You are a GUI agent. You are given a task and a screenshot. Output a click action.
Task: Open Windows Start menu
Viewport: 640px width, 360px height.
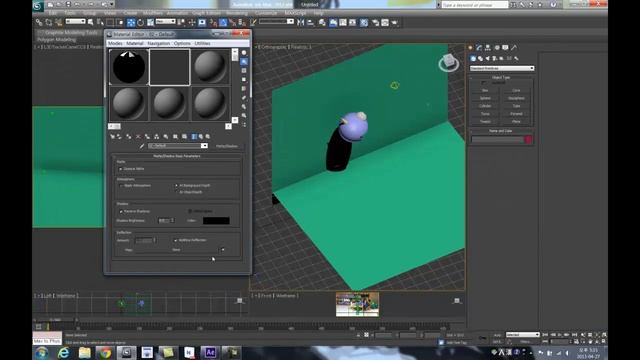[x=42, y=353]
